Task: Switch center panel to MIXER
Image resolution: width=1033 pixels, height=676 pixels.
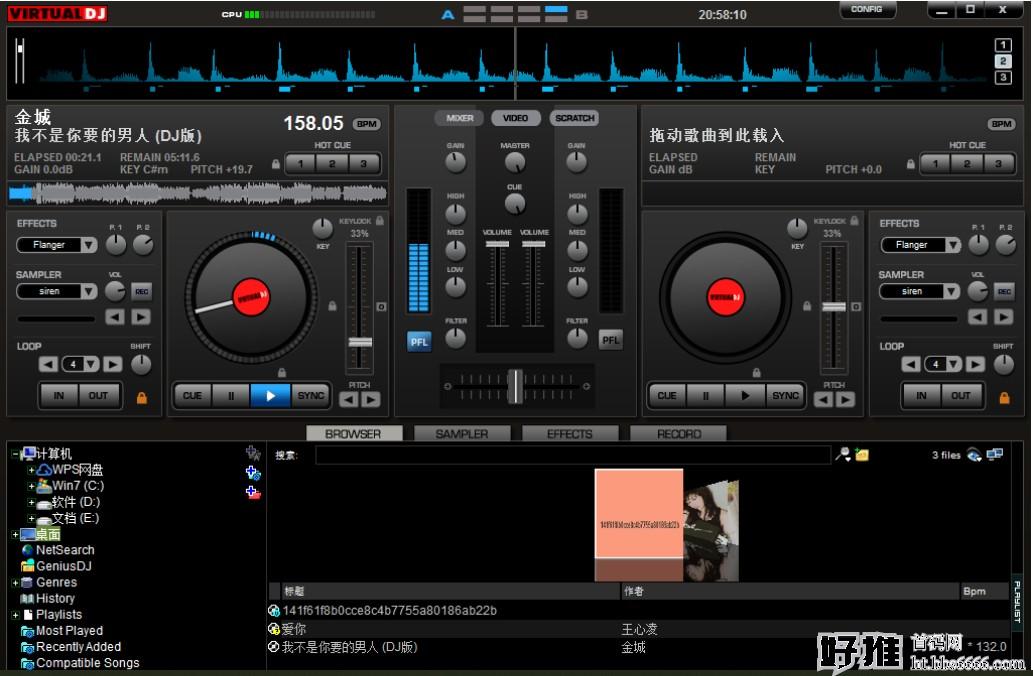Action: tap(459, 118)
